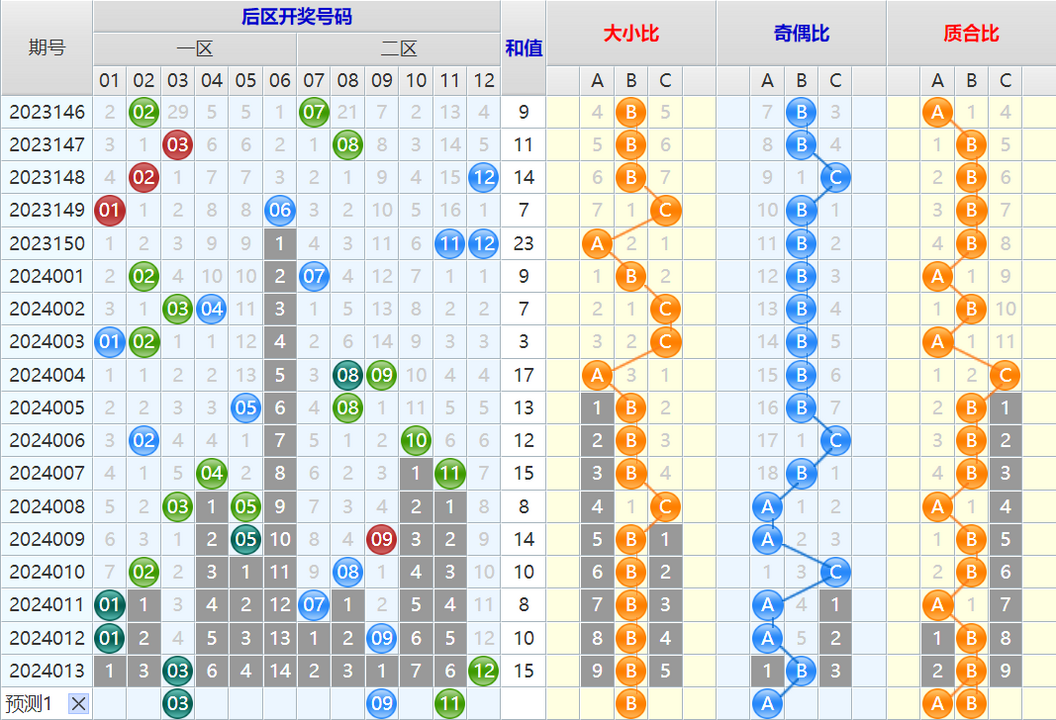
Task: Click orange A marker in 大小比 row 2023150
Action: tap(597, 243)
